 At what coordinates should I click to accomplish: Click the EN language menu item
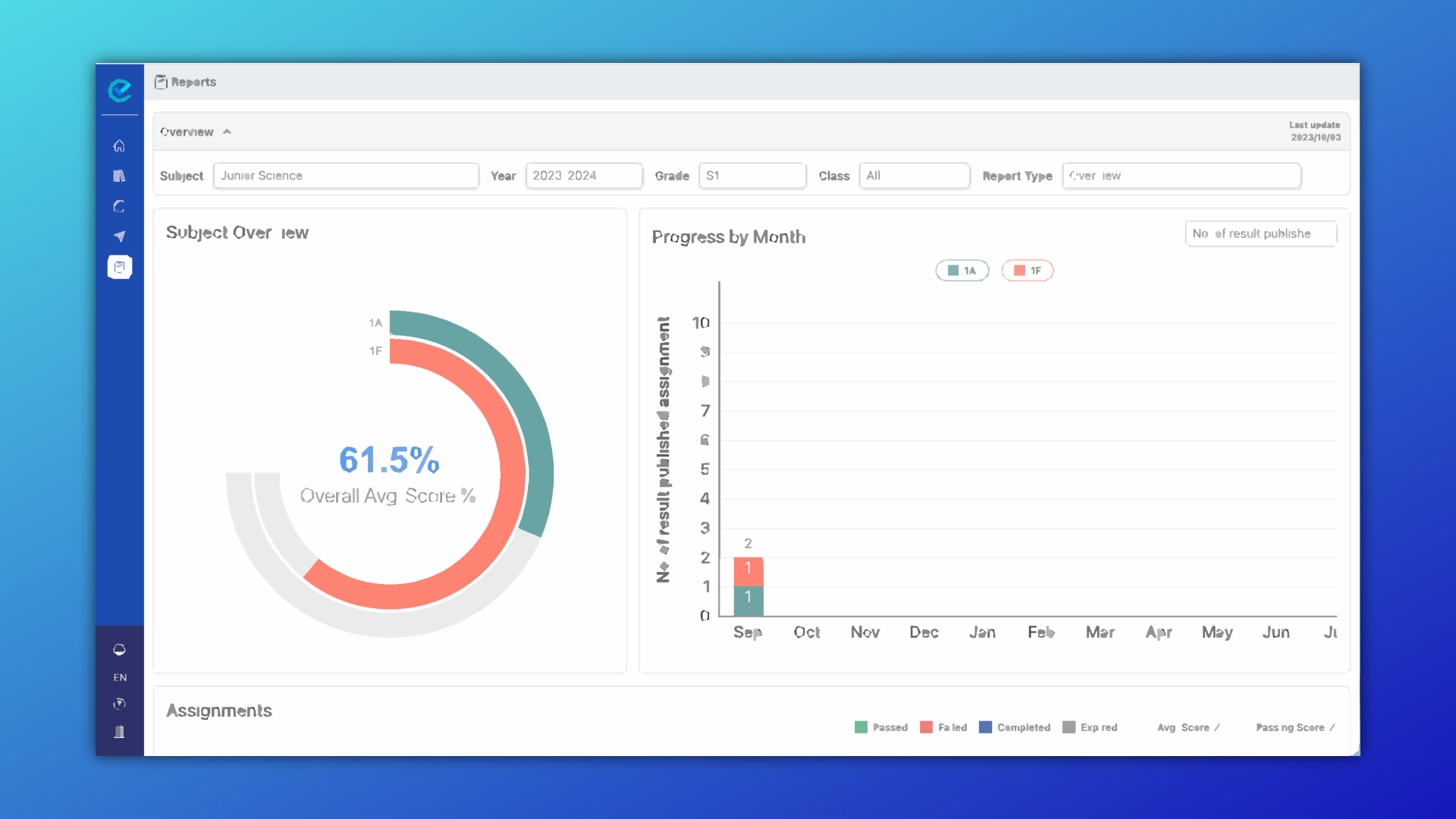click(x=119, y=677)
